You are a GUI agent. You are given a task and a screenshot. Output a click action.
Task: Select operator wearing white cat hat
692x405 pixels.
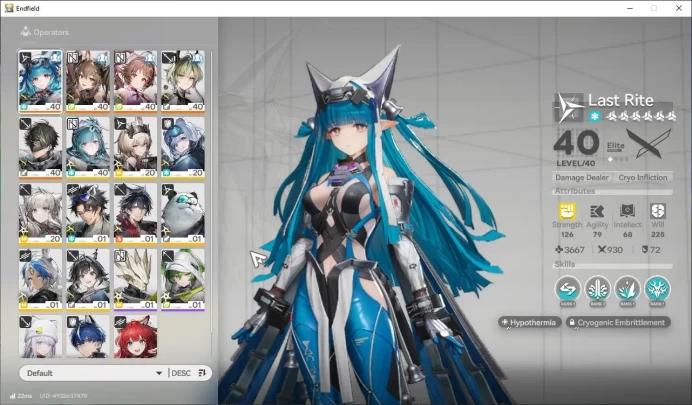tap(41, 336)
